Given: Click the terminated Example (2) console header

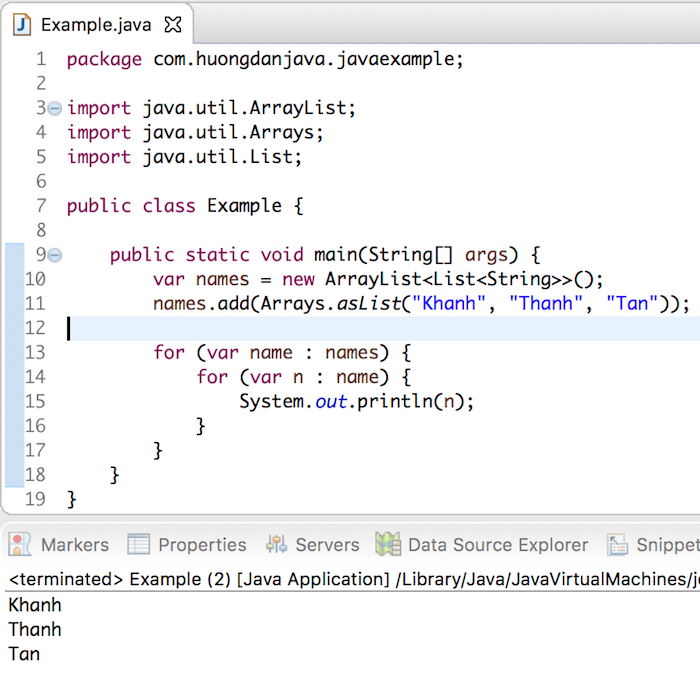Looking at the screenshot, I should 354,579.
